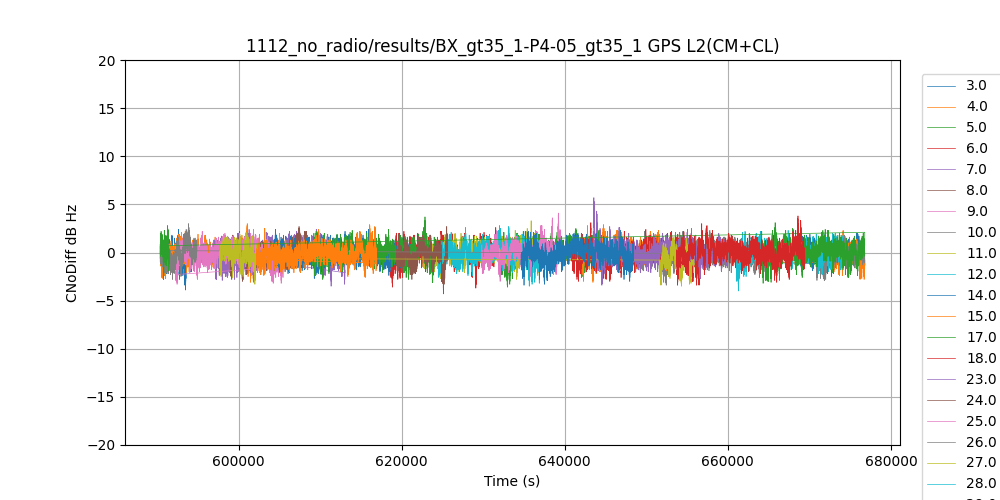Click the 'CNoDiff dB Hz' y-axis label
This screenshot has width=1000, height=500.
pyautogui.click(x=72, y=253)
